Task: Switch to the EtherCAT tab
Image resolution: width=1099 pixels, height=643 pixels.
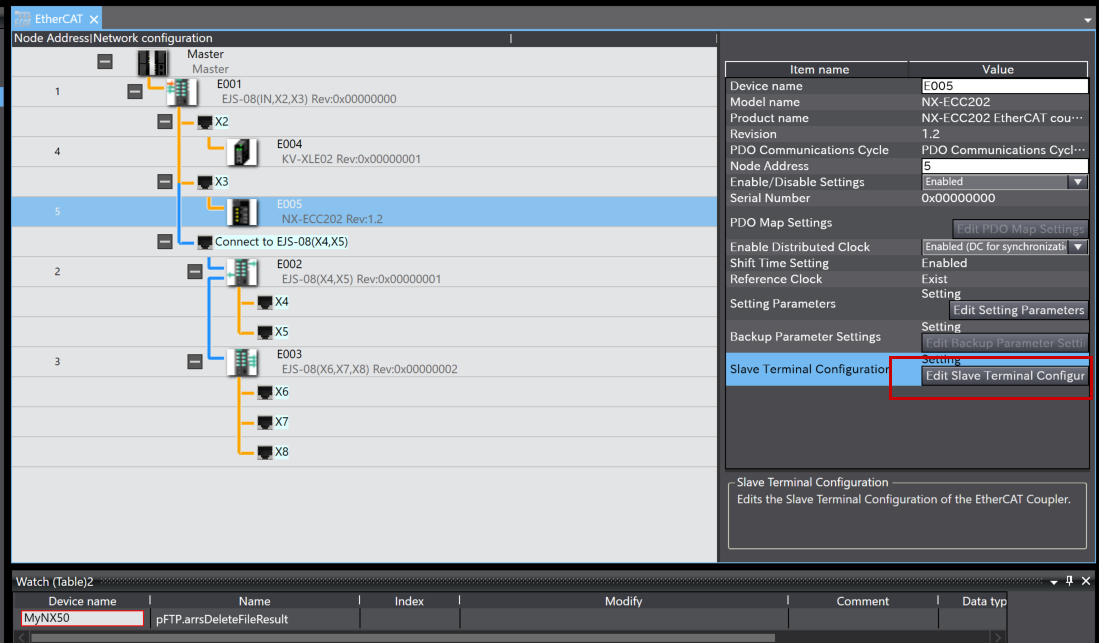Action: [x=58, y=19]
